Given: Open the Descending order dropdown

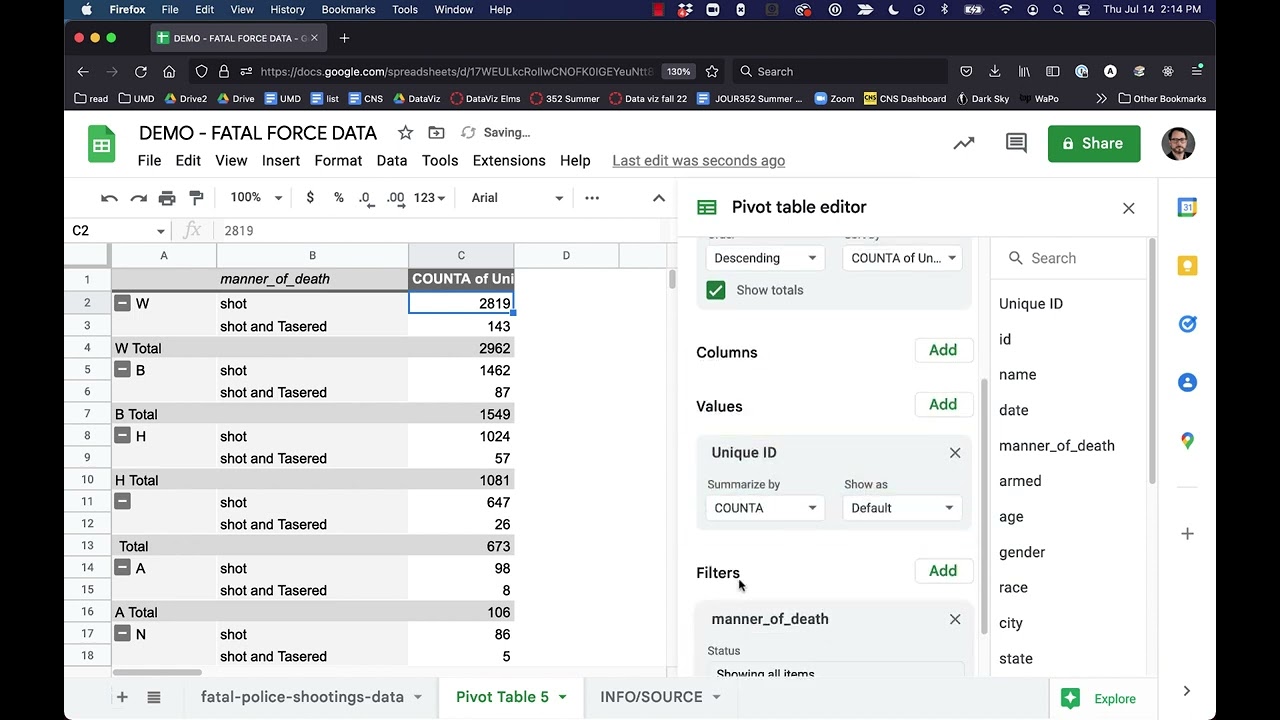Looking at the screenshot, I should click(765, 258).
